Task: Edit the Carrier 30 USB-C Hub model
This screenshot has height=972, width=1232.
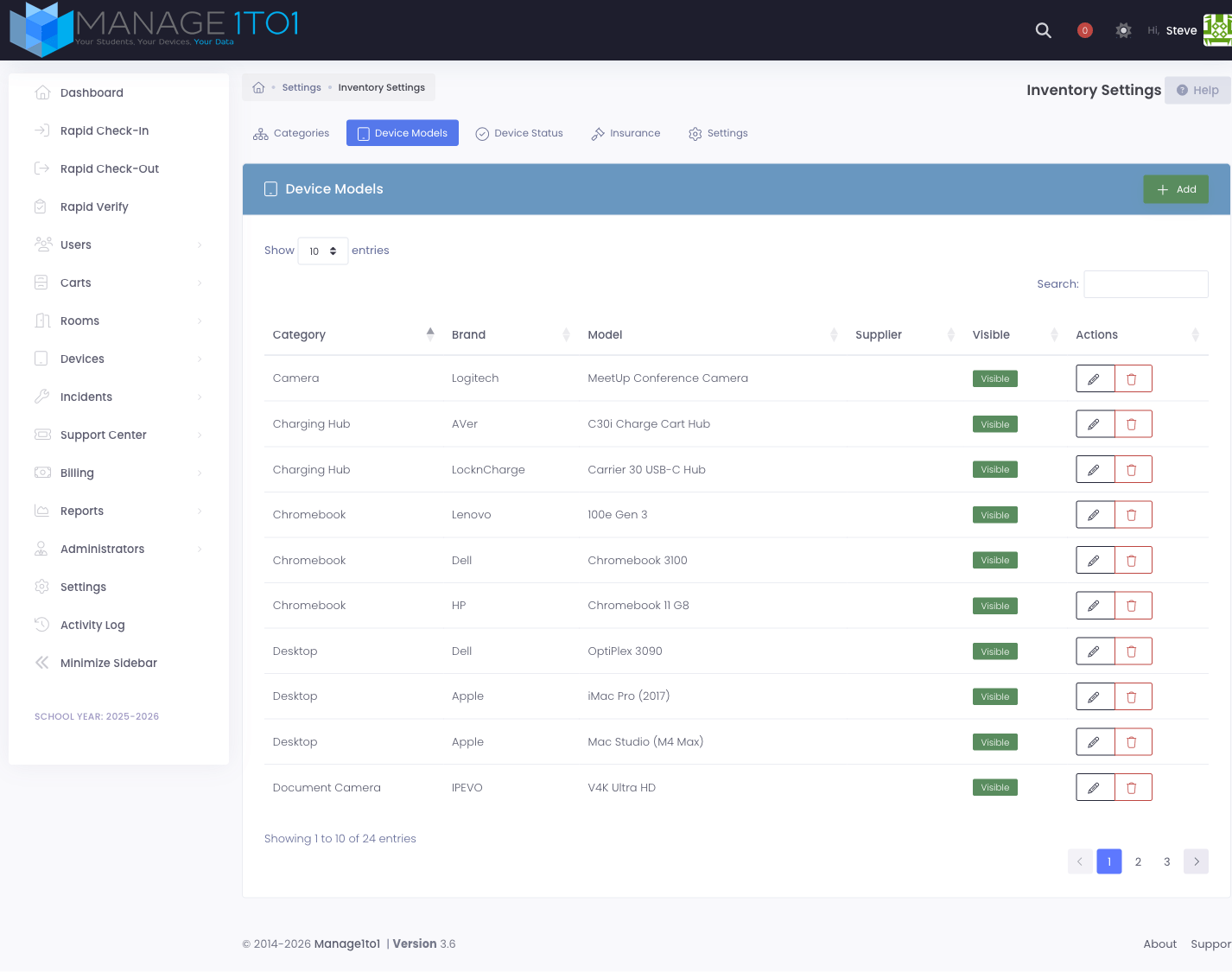Action: coord(1095,469)
